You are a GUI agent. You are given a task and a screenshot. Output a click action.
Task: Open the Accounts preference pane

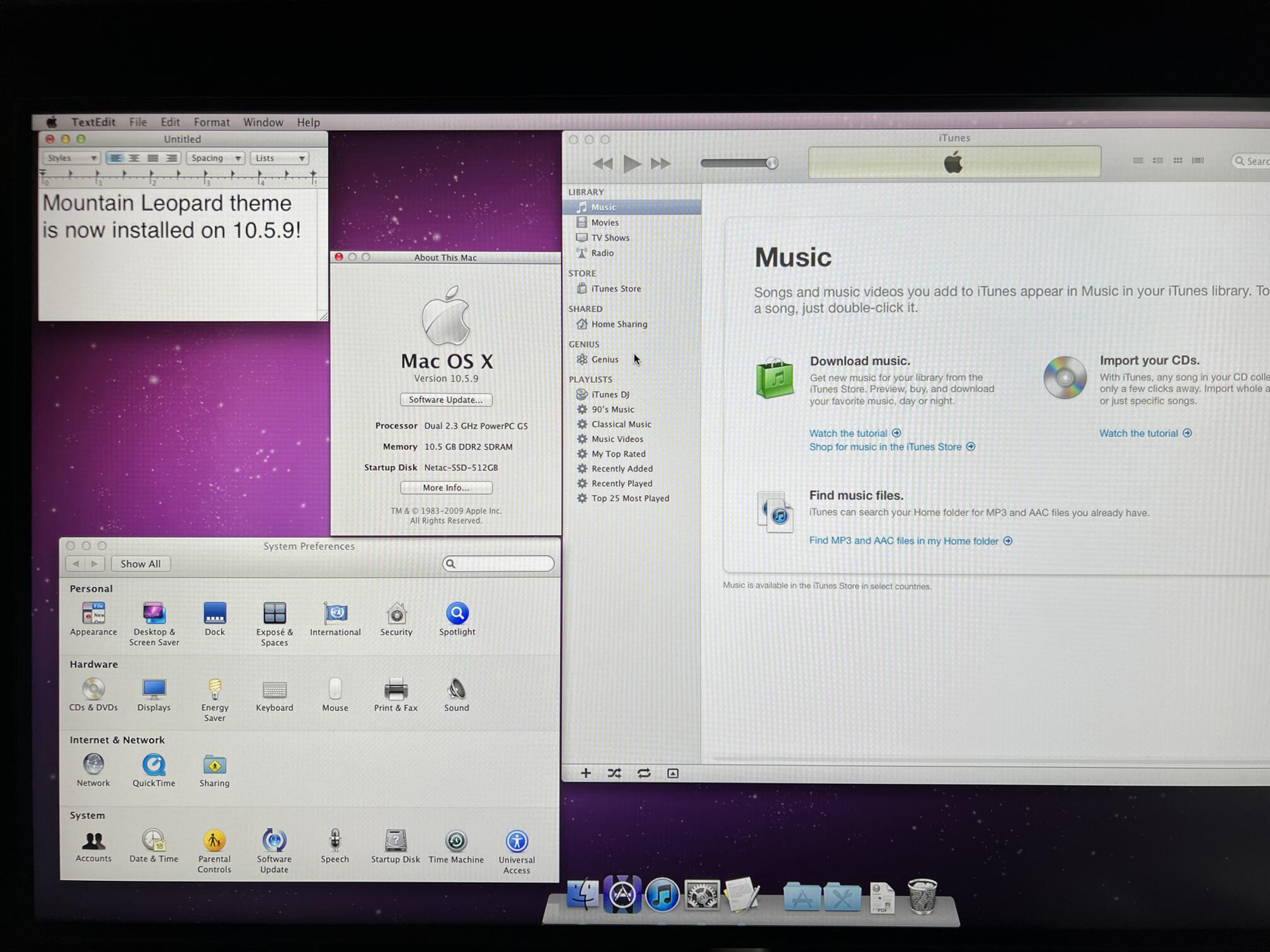pos(93,846)
